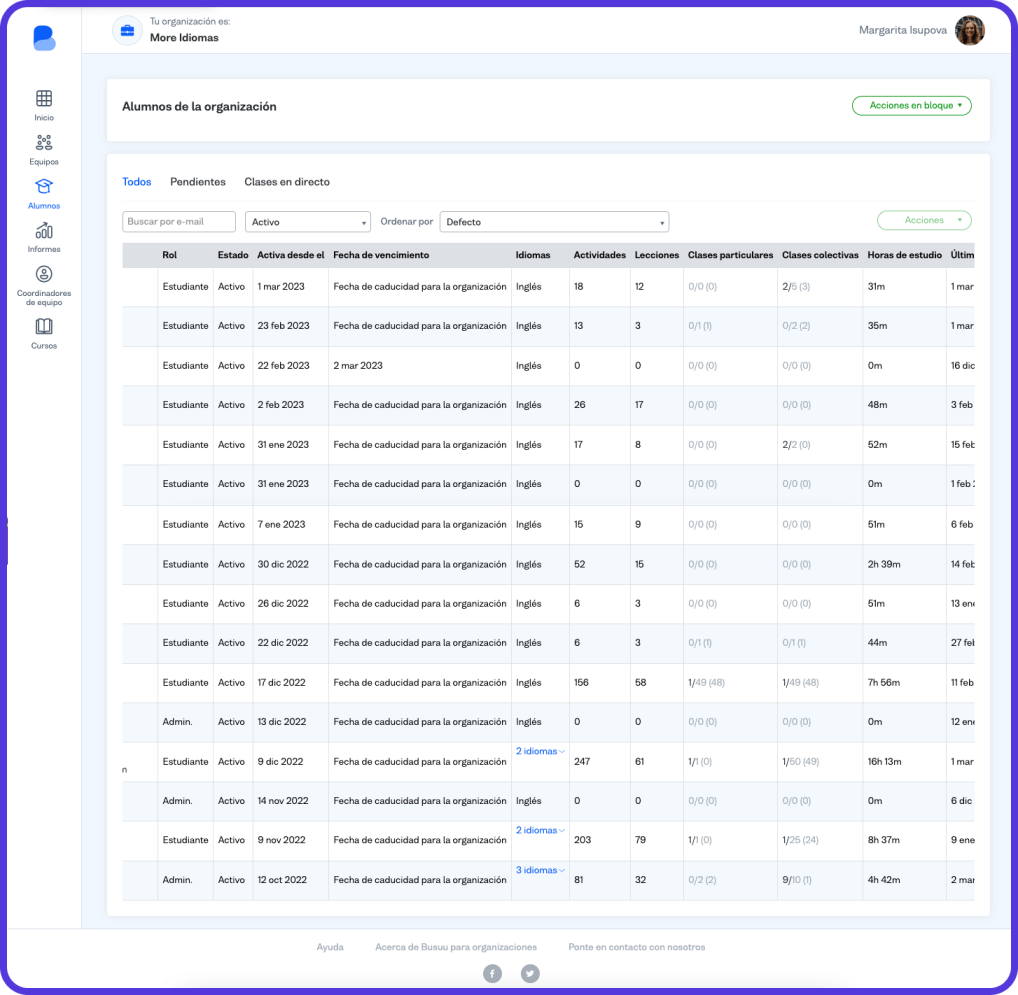Click the Actividades column header
The height and width of the screenshot is (995, 1018).
point(599,255)
